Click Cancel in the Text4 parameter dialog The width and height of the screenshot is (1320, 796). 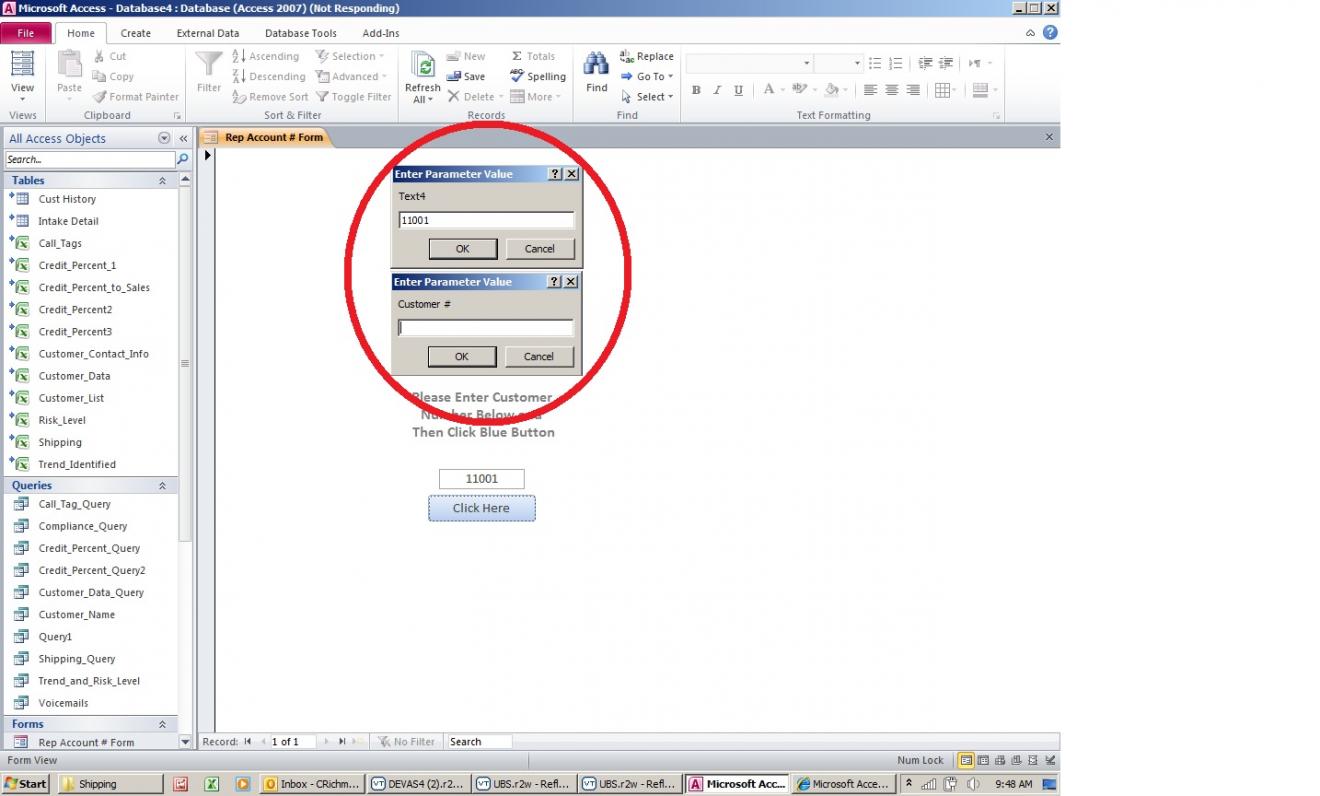[x=539, y=249]
